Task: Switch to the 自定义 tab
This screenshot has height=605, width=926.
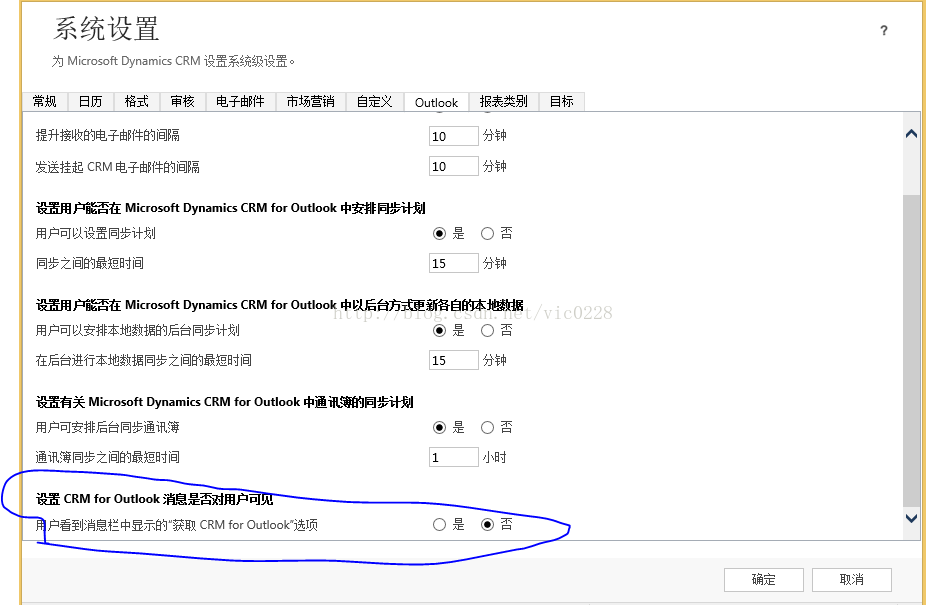Action: coord(374,102)
